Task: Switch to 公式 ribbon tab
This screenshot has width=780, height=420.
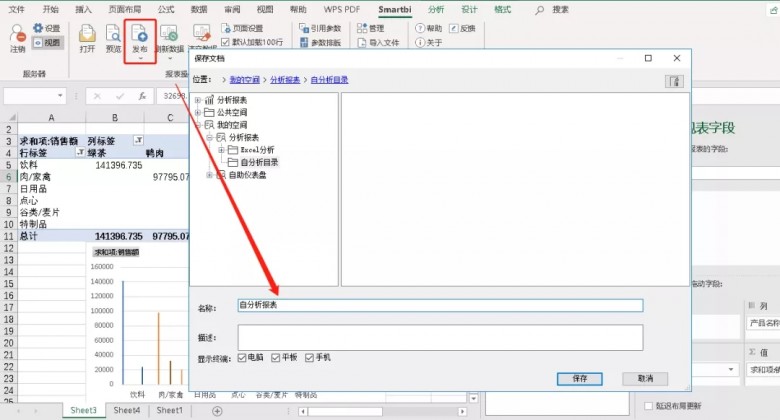Action: click(166, 9)
